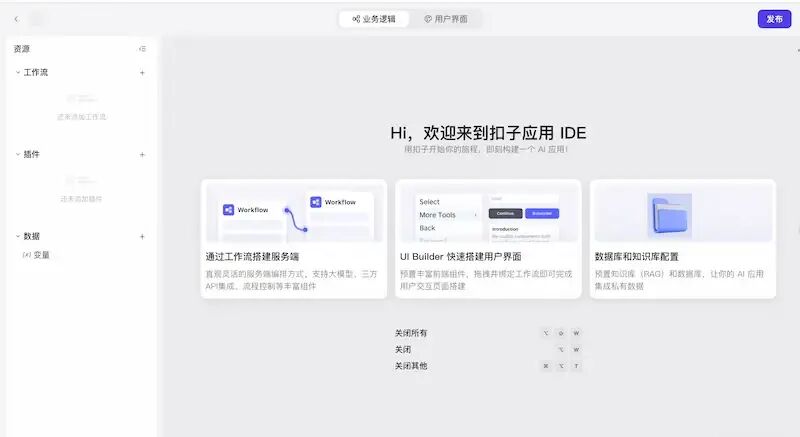
Task: Collapse the 资源 sidebar panel icon
Action: [142, 49]
